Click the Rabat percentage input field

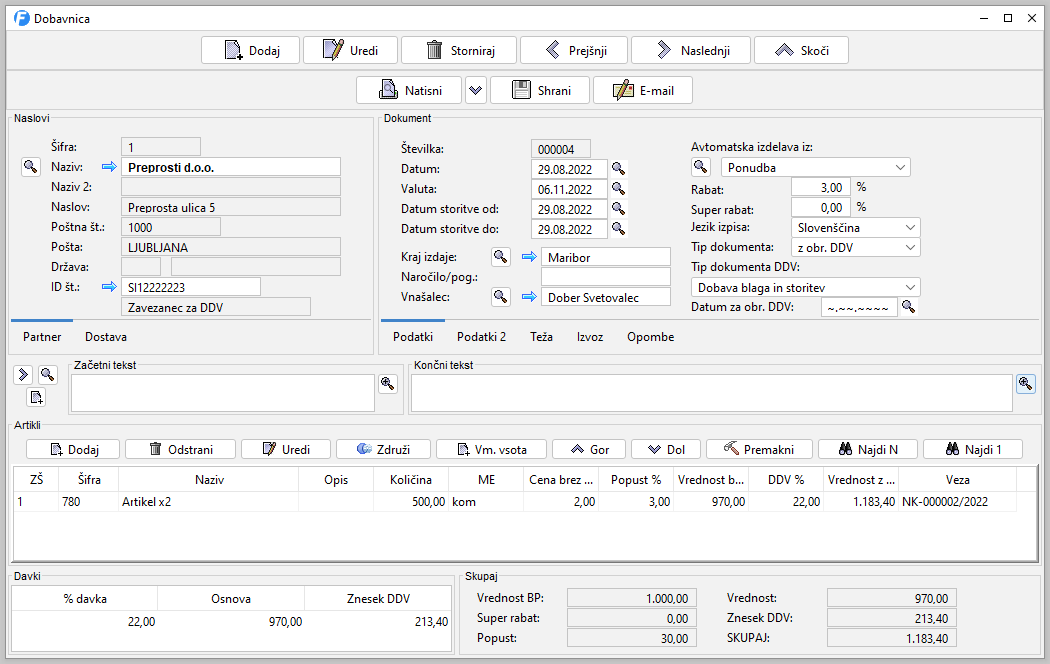pos(820,188)
